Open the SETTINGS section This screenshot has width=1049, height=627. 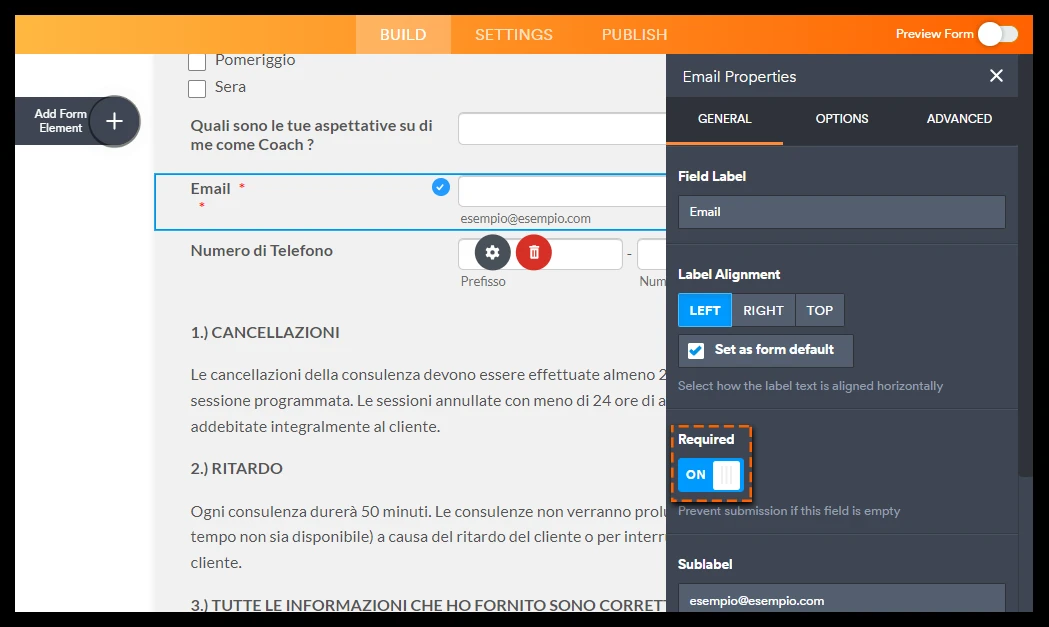513,33
